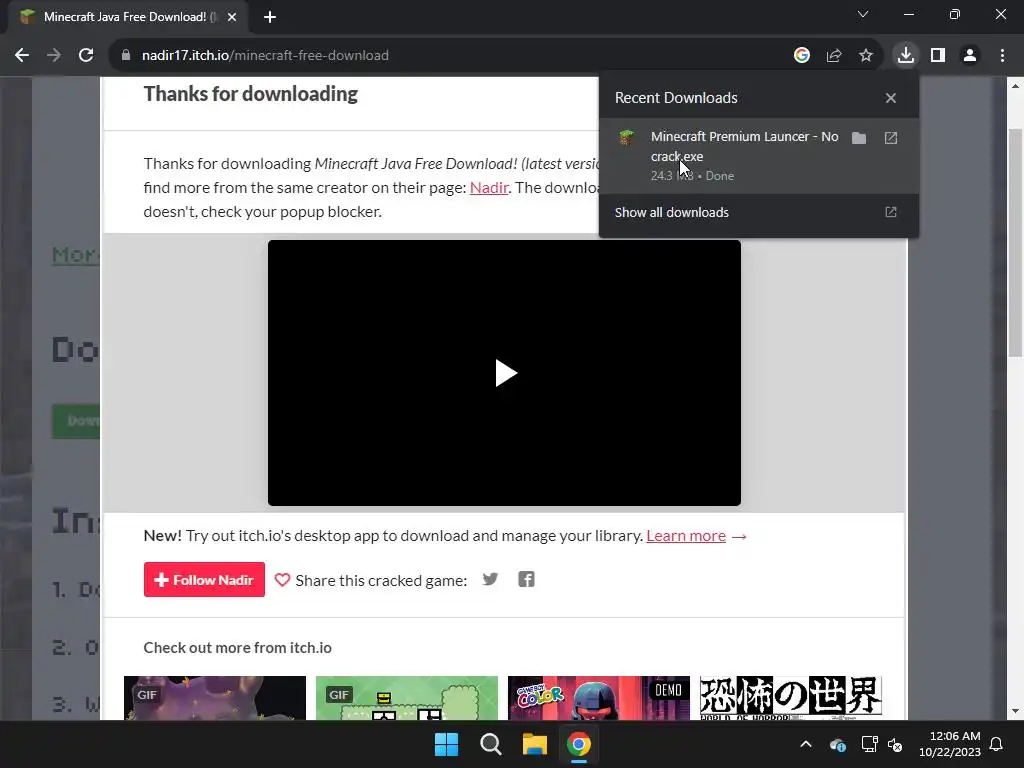Click the muted volume tray icon
1024x768 pixels.
tap(895, 744)
